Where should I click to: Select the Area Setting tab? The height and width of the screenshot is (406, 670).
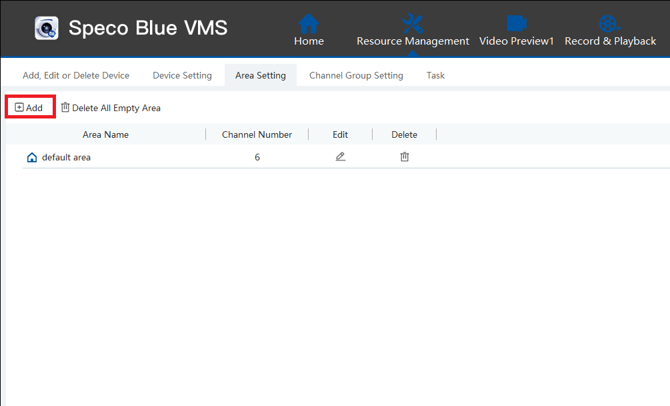[x=260, y=76]
